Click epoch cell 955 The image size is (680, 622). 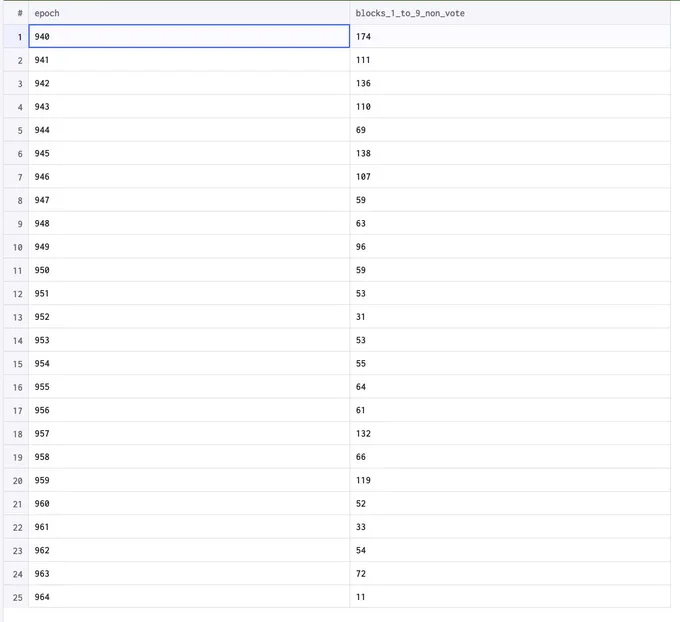coord(189,387)
